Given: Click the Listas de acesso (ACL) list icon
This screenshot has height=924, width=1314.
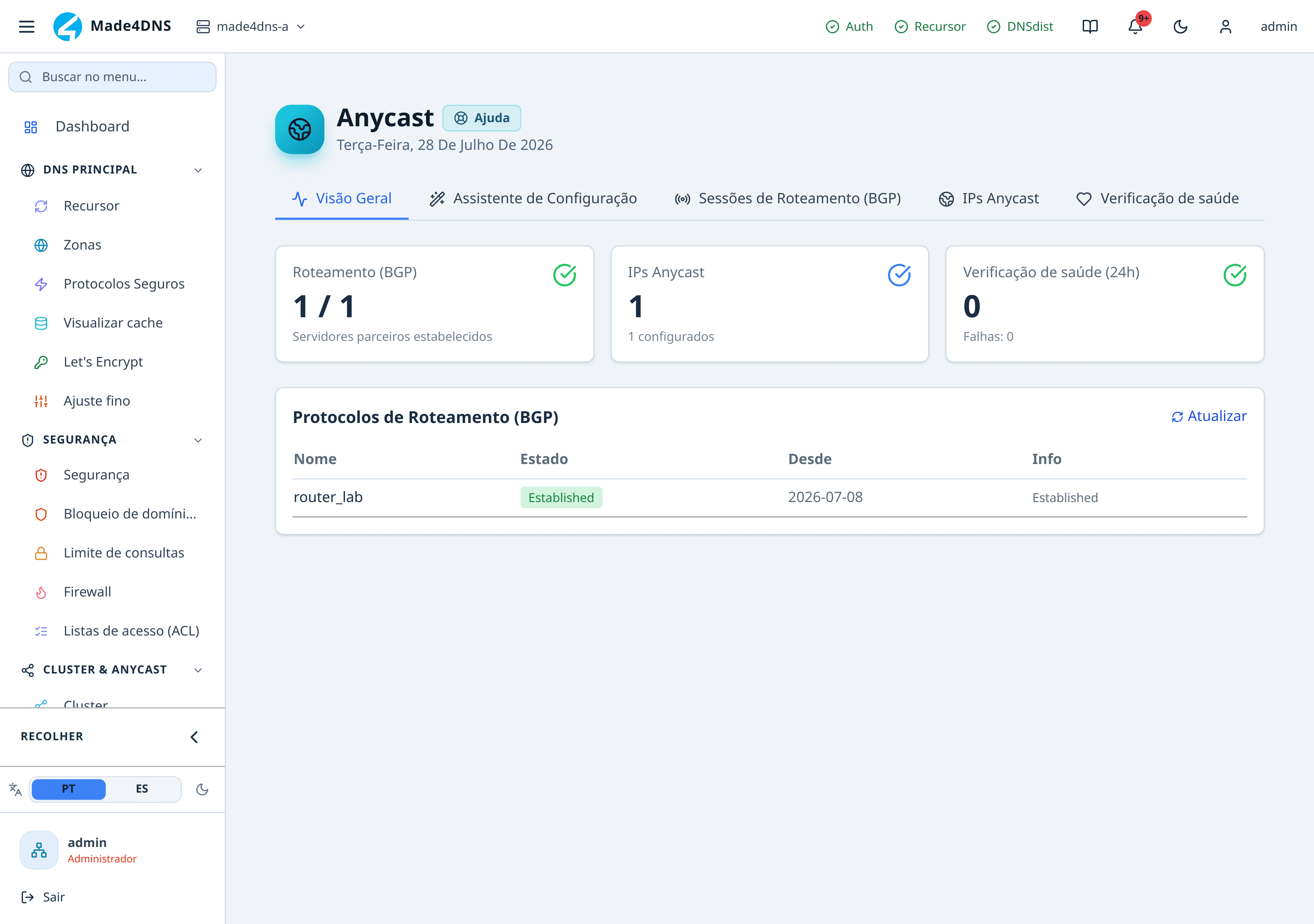Looking at the screenshot, I should (x=41, y=631).
